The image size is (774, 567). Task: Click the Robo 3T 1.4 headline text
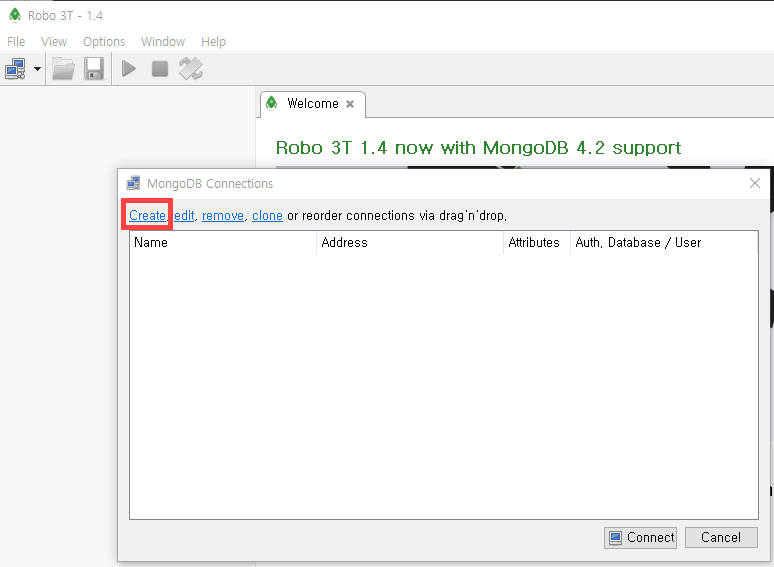[478, 148]
